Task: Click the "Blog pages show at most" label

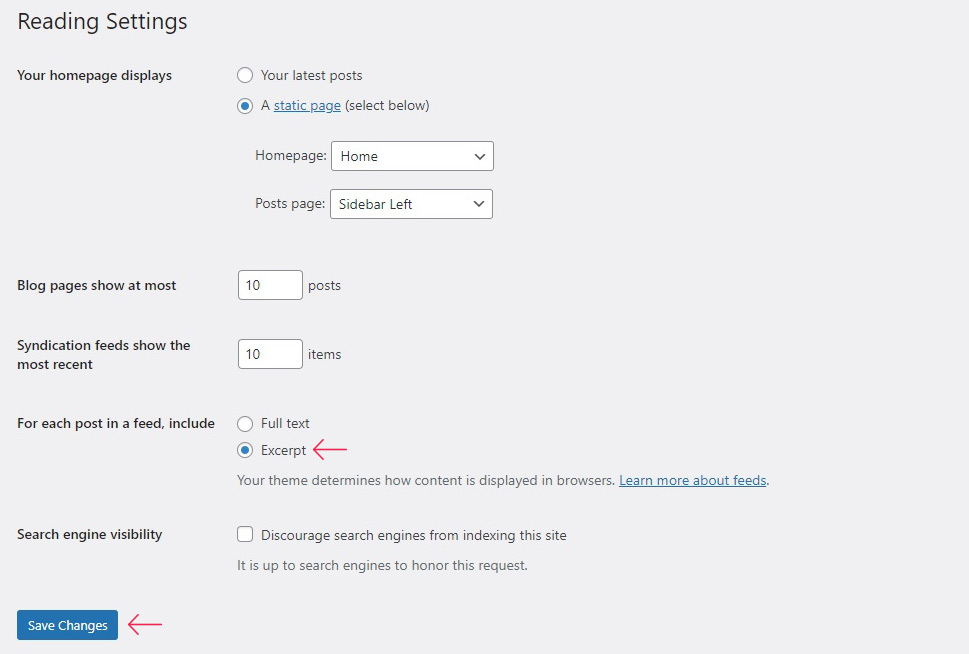Action: 96,286
